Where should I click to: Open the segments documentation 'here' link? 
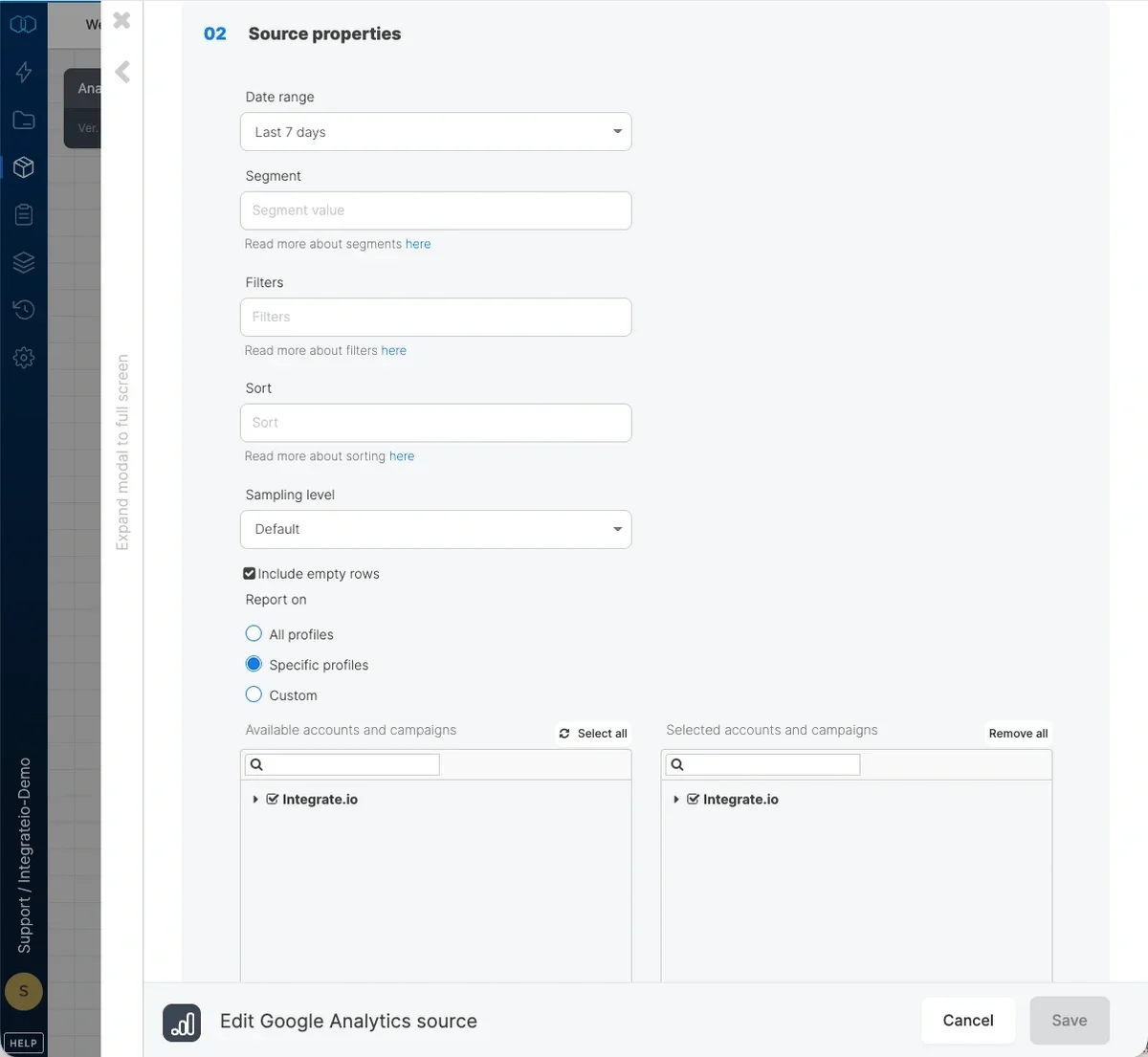pyautogui.click(x=418, y=243)
